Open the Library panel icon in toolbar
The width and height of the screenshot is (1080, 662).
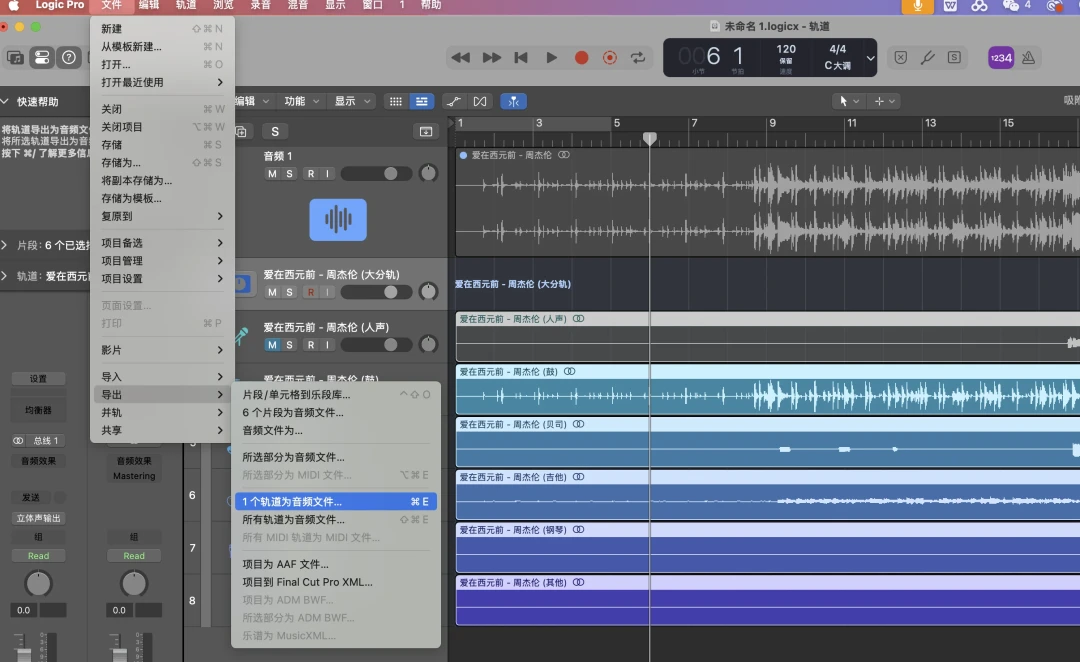click(15, 58)
